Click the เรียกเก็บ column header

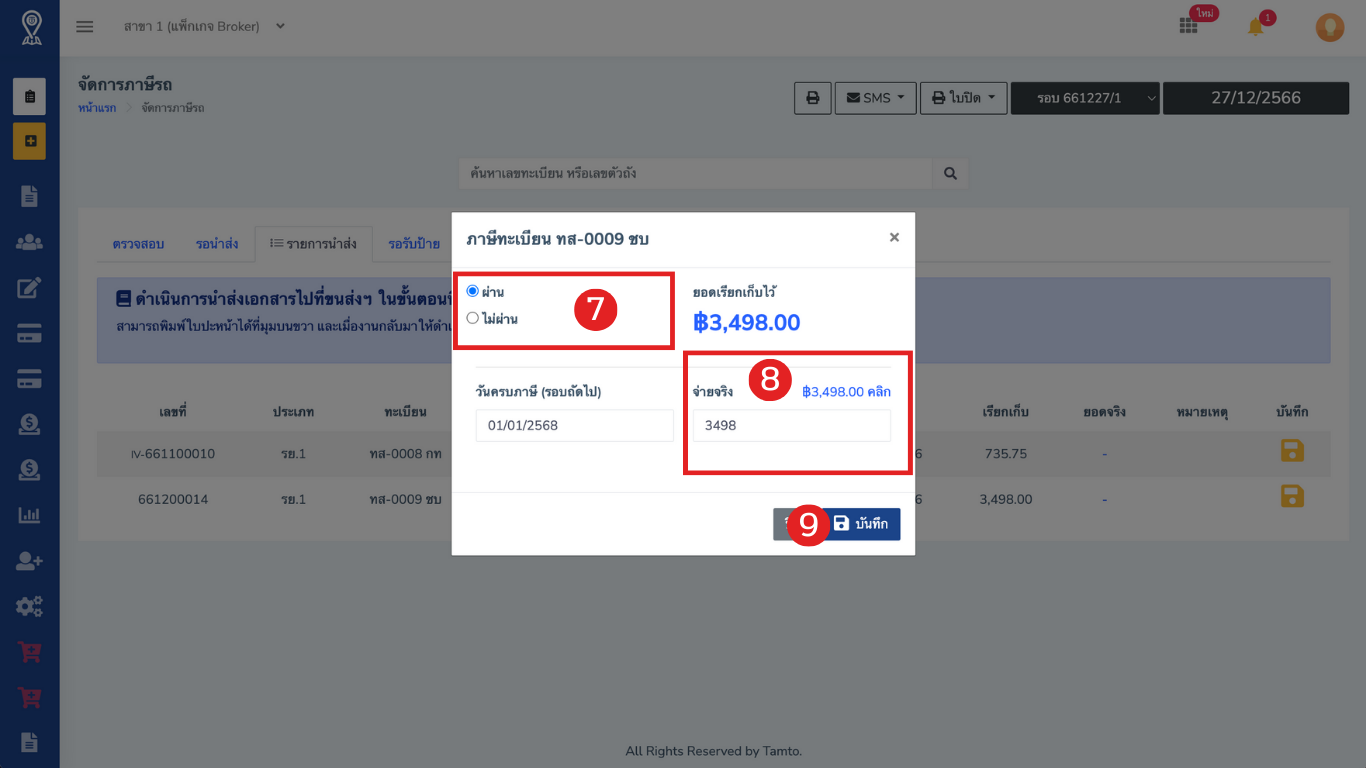[1005, 412]
